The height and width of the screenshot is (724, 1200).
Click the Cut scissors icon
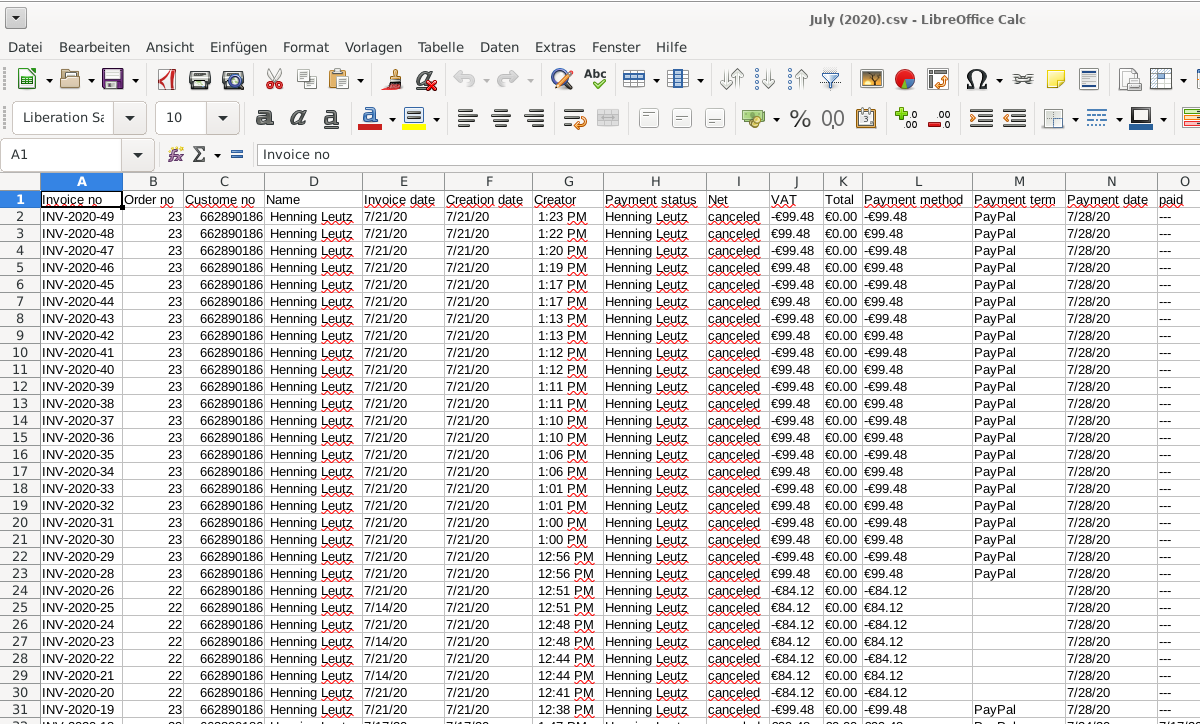coord(273,80)
